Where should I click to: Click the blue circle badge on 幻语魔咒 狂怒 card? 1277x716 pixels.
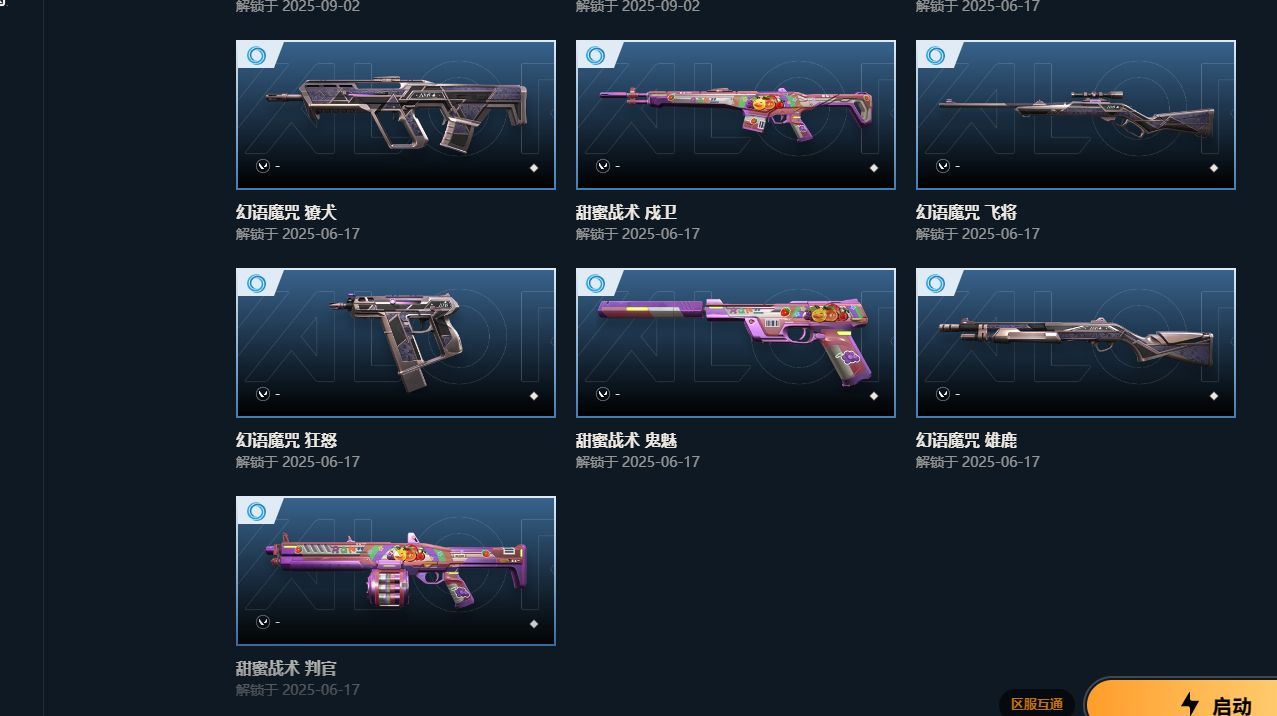(256, 284)
